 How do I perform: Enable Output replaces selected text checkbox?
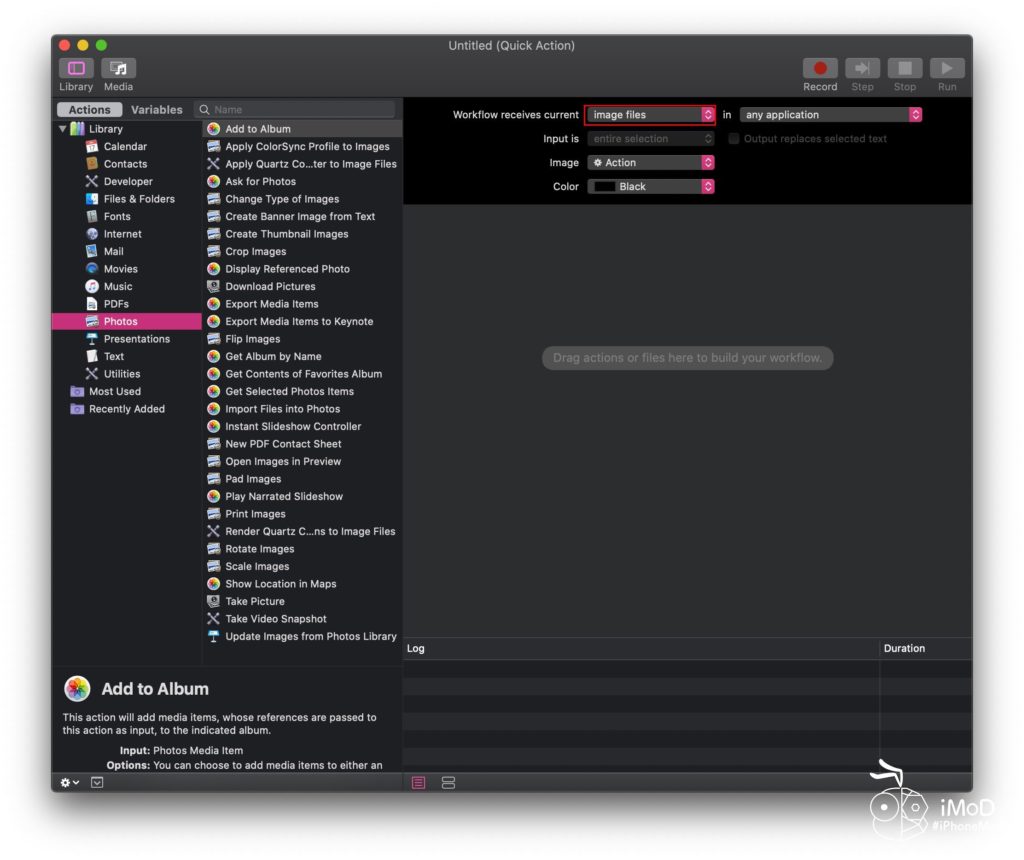point(734,139)
